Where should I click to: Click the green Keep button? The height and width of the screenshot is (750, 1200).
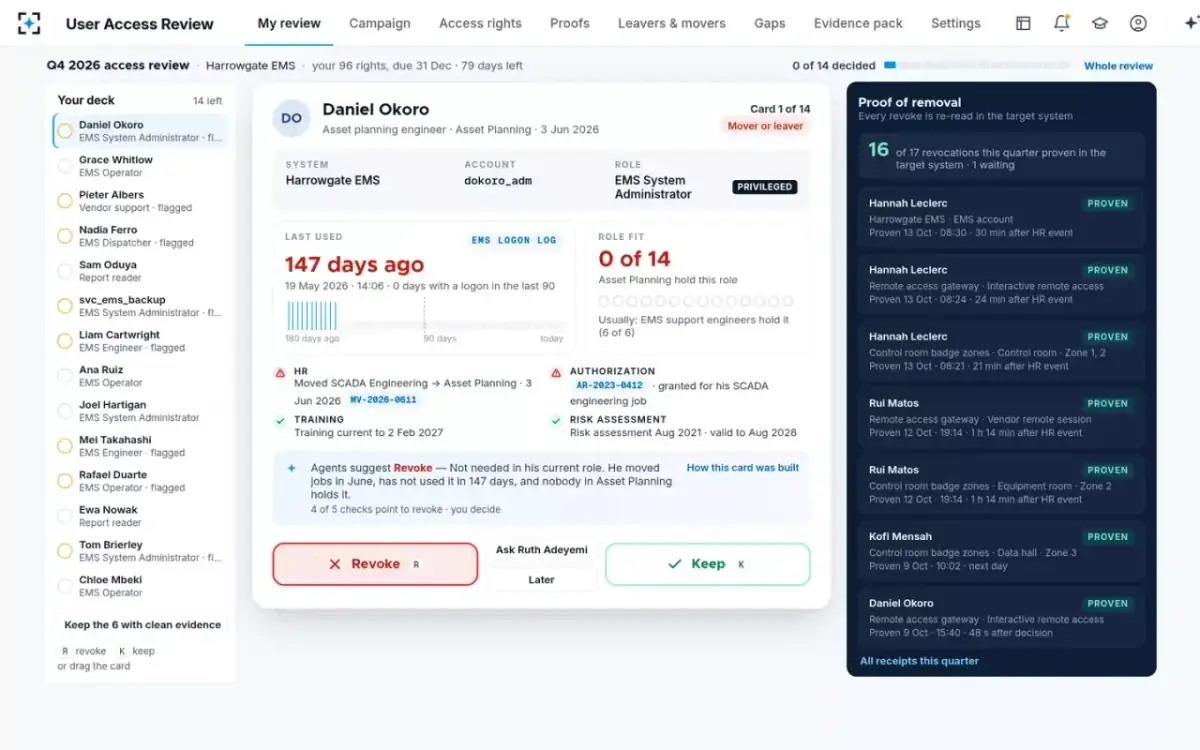coord(708,564)
